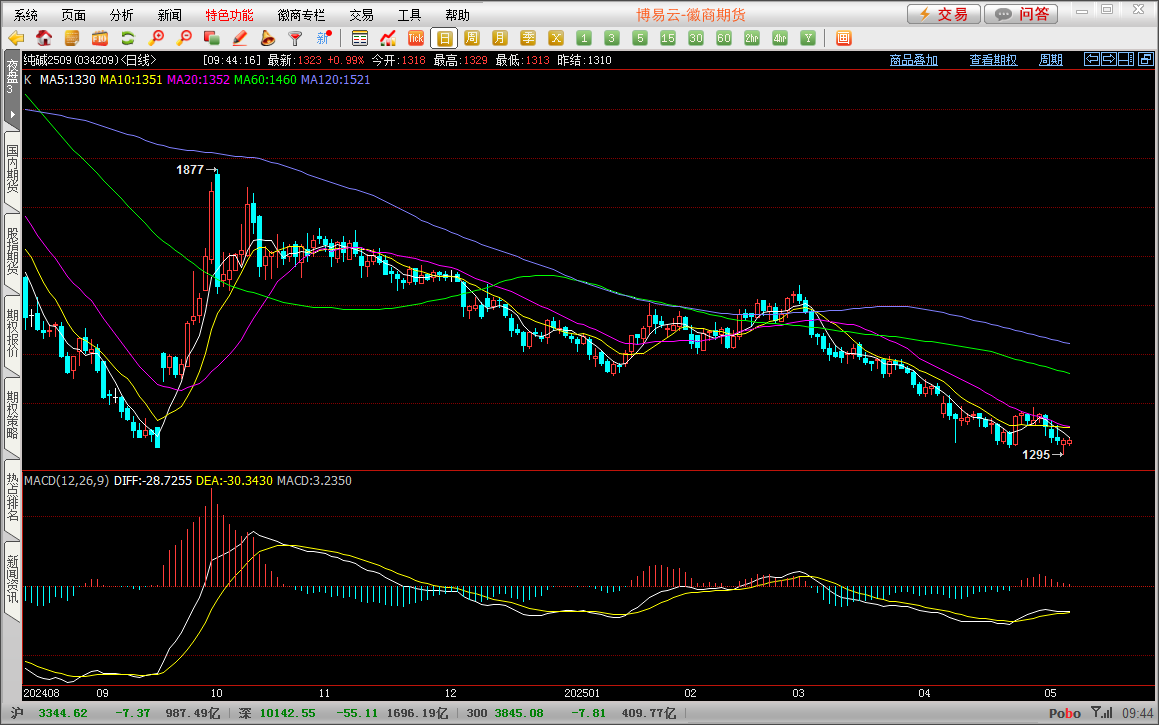Open the orange notes page icon

[x=72, y=38]
